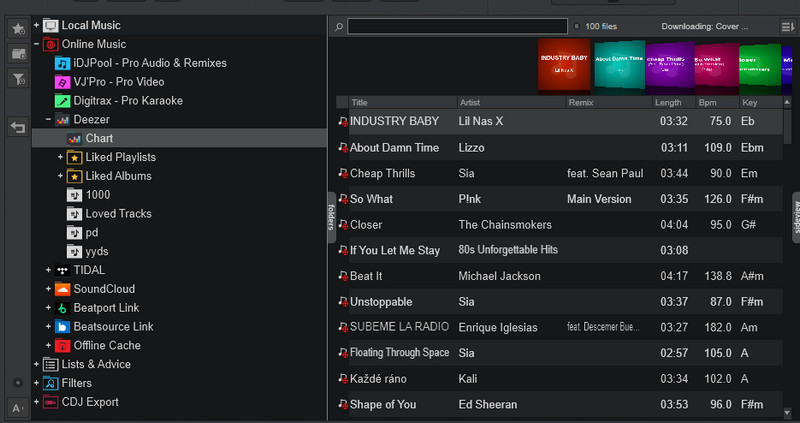The width and height of the screenshot is (800, 423).
Task: Click the Michael Jackson artist cell
Action: coord(499,276)
